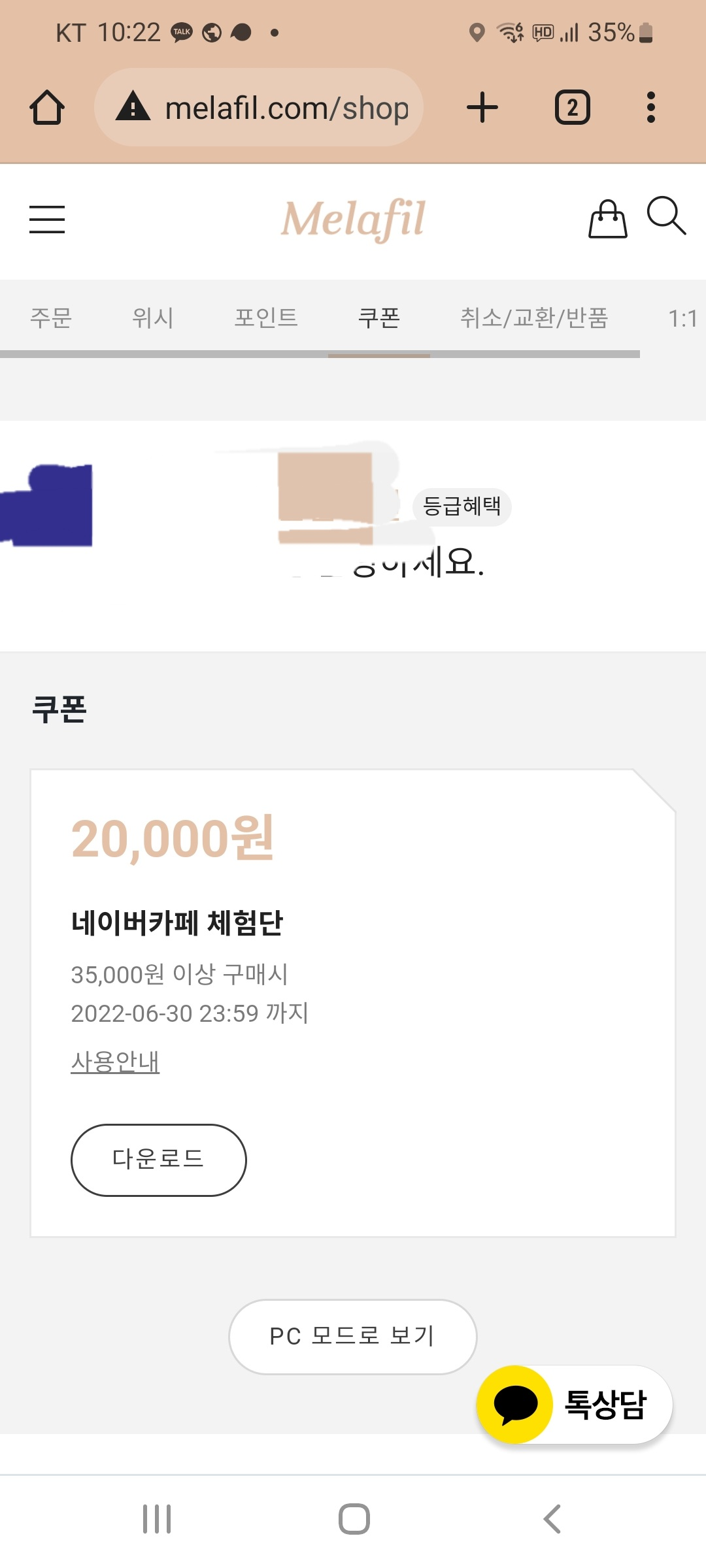
Task: Click the Melafil logo
Action: coord(353,220)
